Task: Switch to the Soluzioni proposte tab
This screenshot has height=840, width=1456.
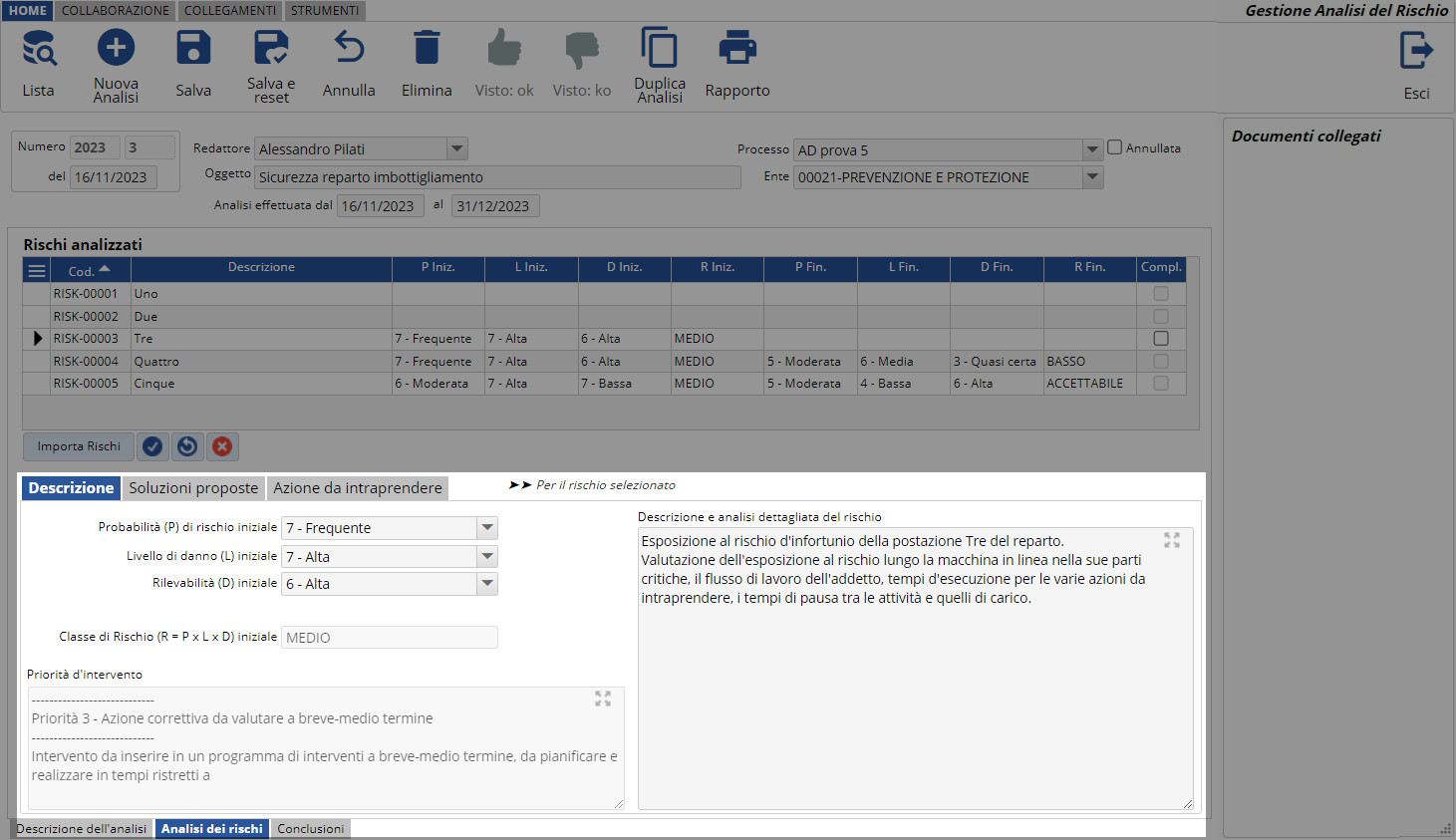Action: point(193,488)
